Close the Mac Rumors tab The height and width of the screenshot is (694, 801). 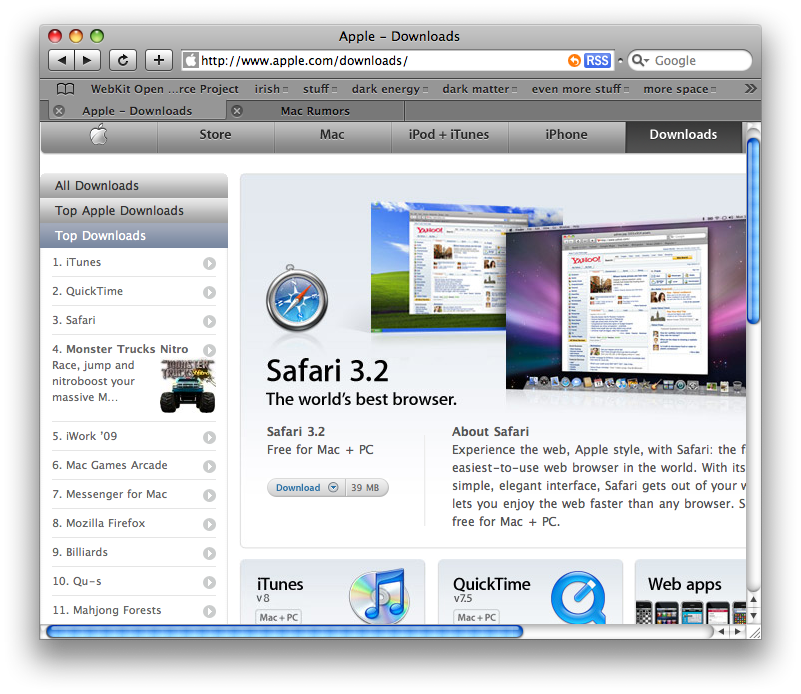click(x=237, y=111)
